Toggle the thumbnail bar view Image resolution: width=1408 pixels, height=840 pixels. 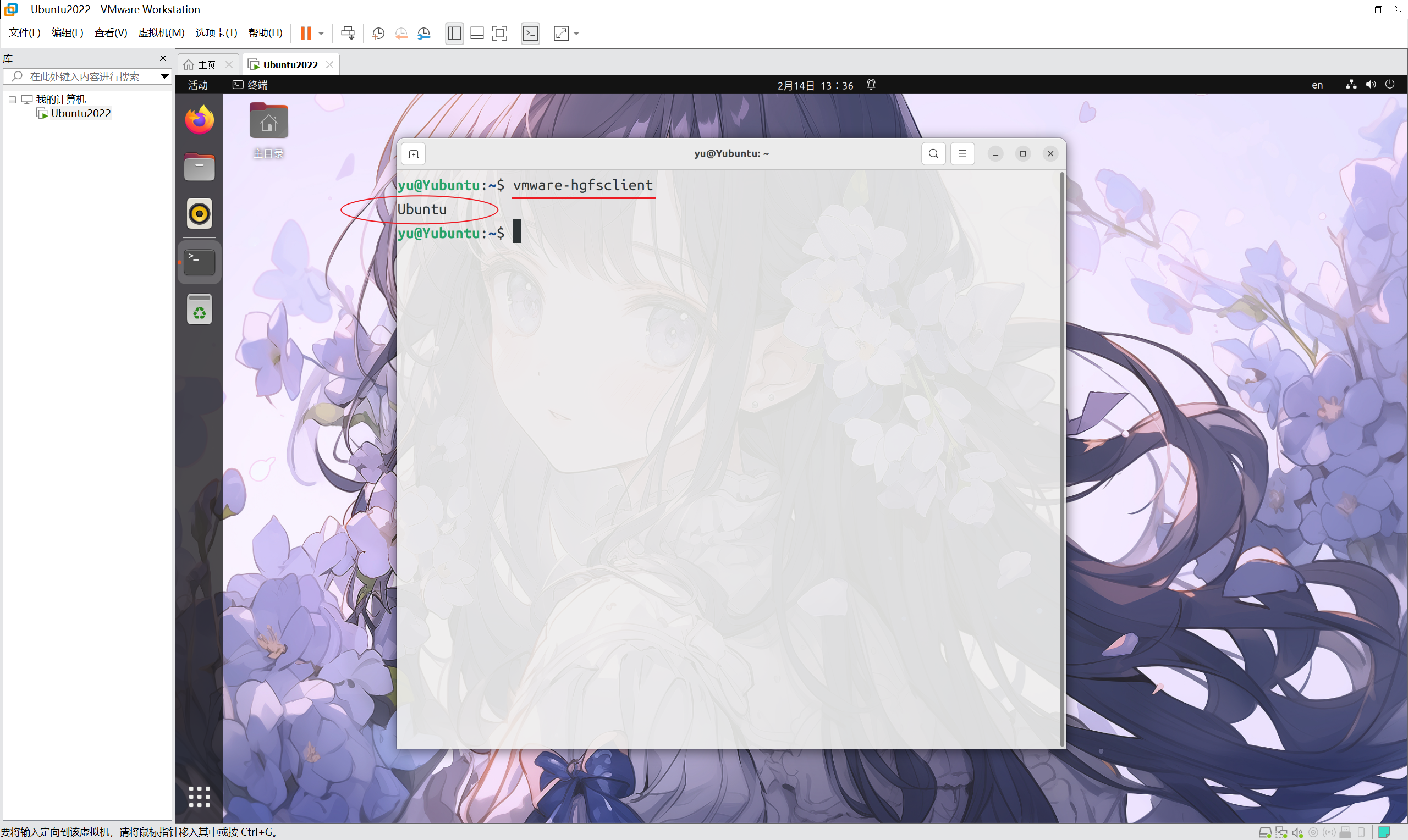point(477,34)
